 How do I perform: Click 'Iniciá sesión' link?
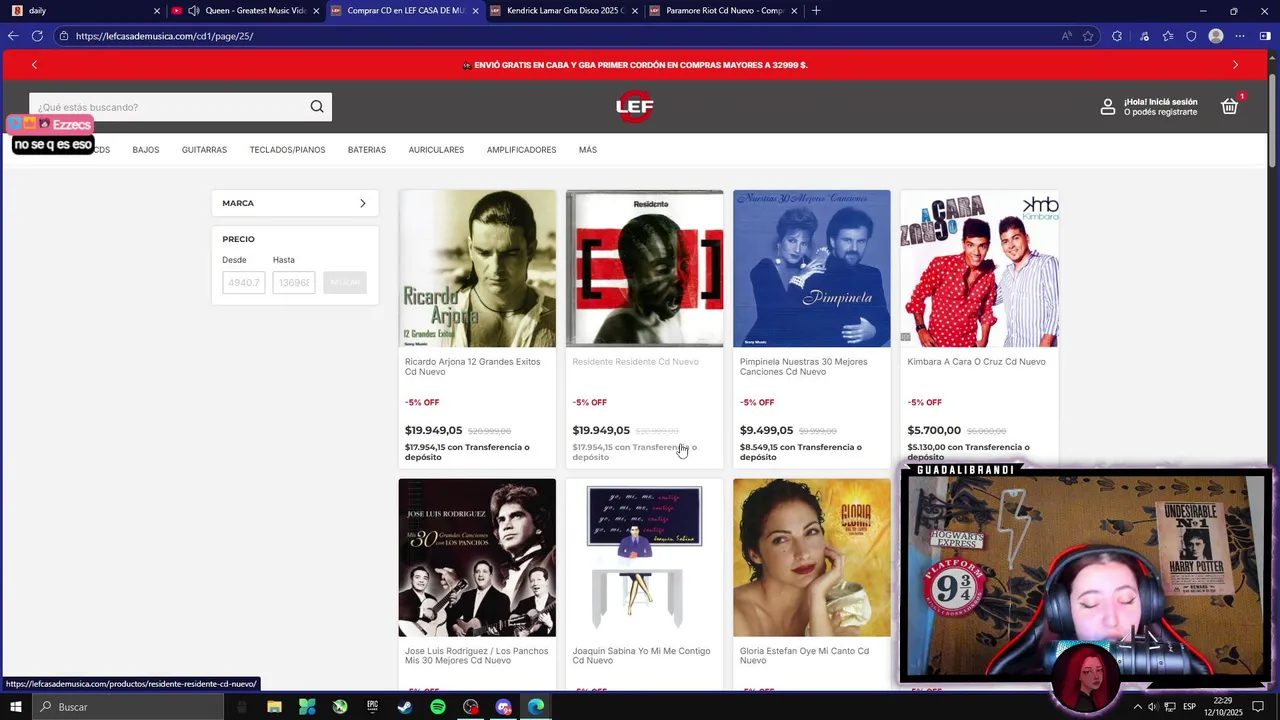coord(1172,102)
